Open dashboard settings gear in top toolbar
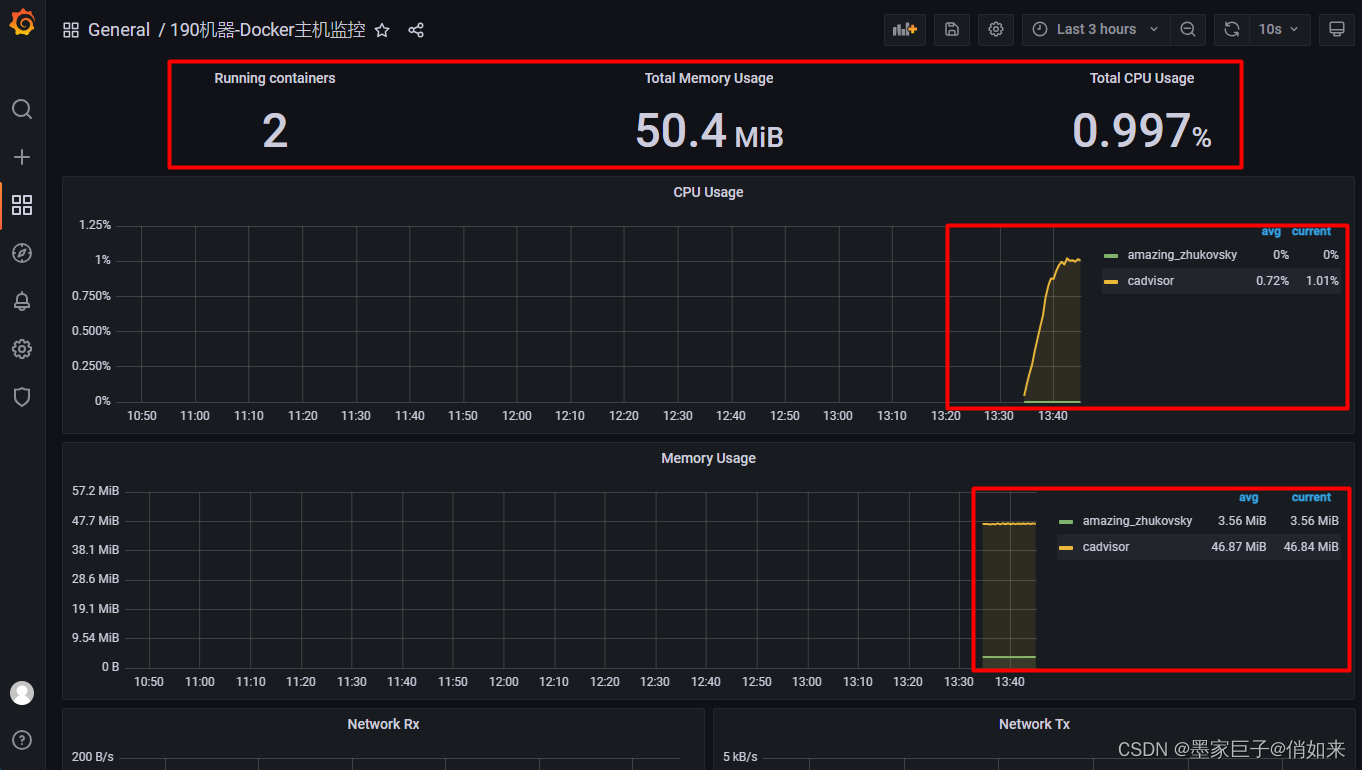Image resolution: width=1362 pixels, height=770 pixels. (996, 29)
